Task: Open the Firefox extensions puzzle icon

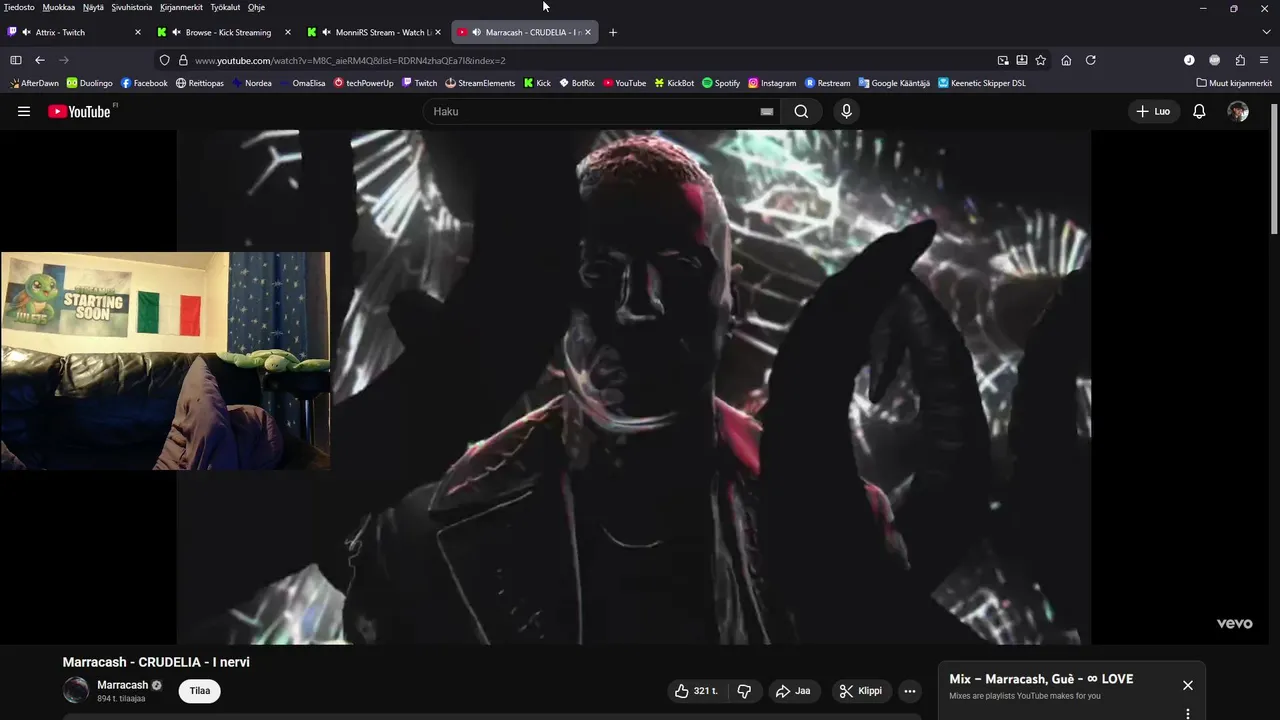Action: coord(1240,60)
